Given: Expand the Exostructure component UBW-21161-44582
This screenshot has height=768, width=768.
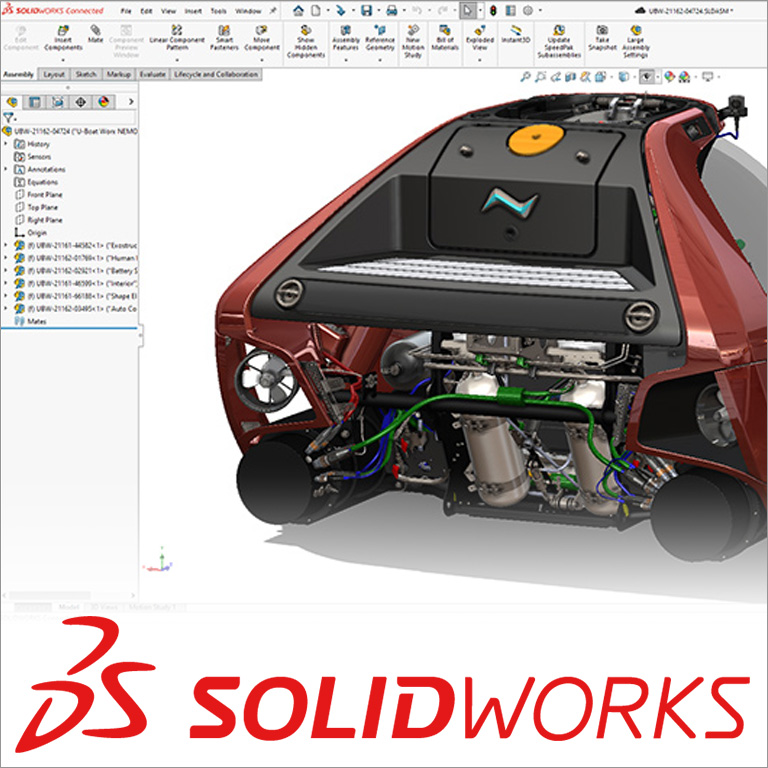Looking at the screenshot, I should tap(6, 245).
